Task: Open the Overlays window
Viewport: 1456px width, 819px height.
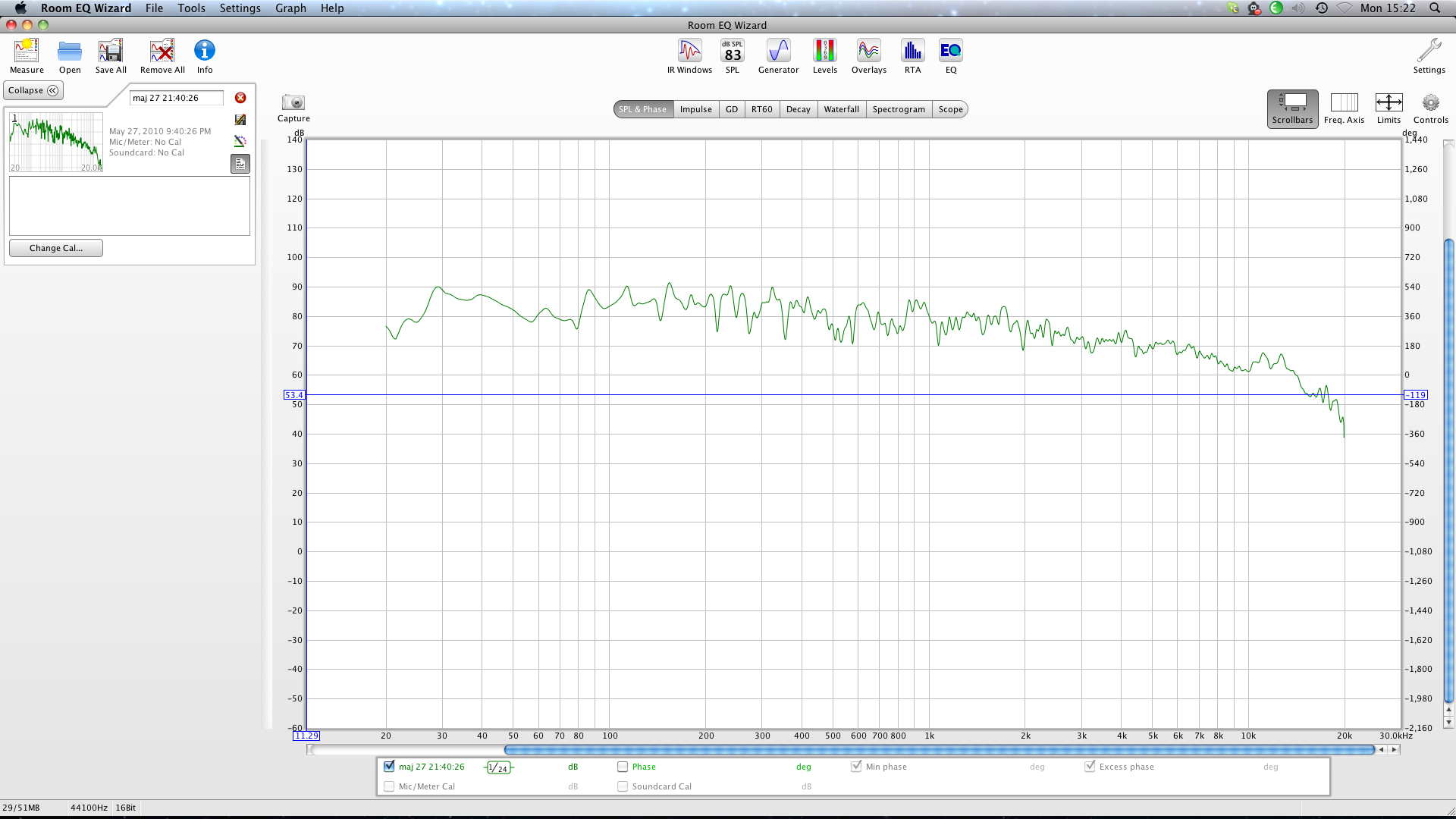Action: point(868,52)
